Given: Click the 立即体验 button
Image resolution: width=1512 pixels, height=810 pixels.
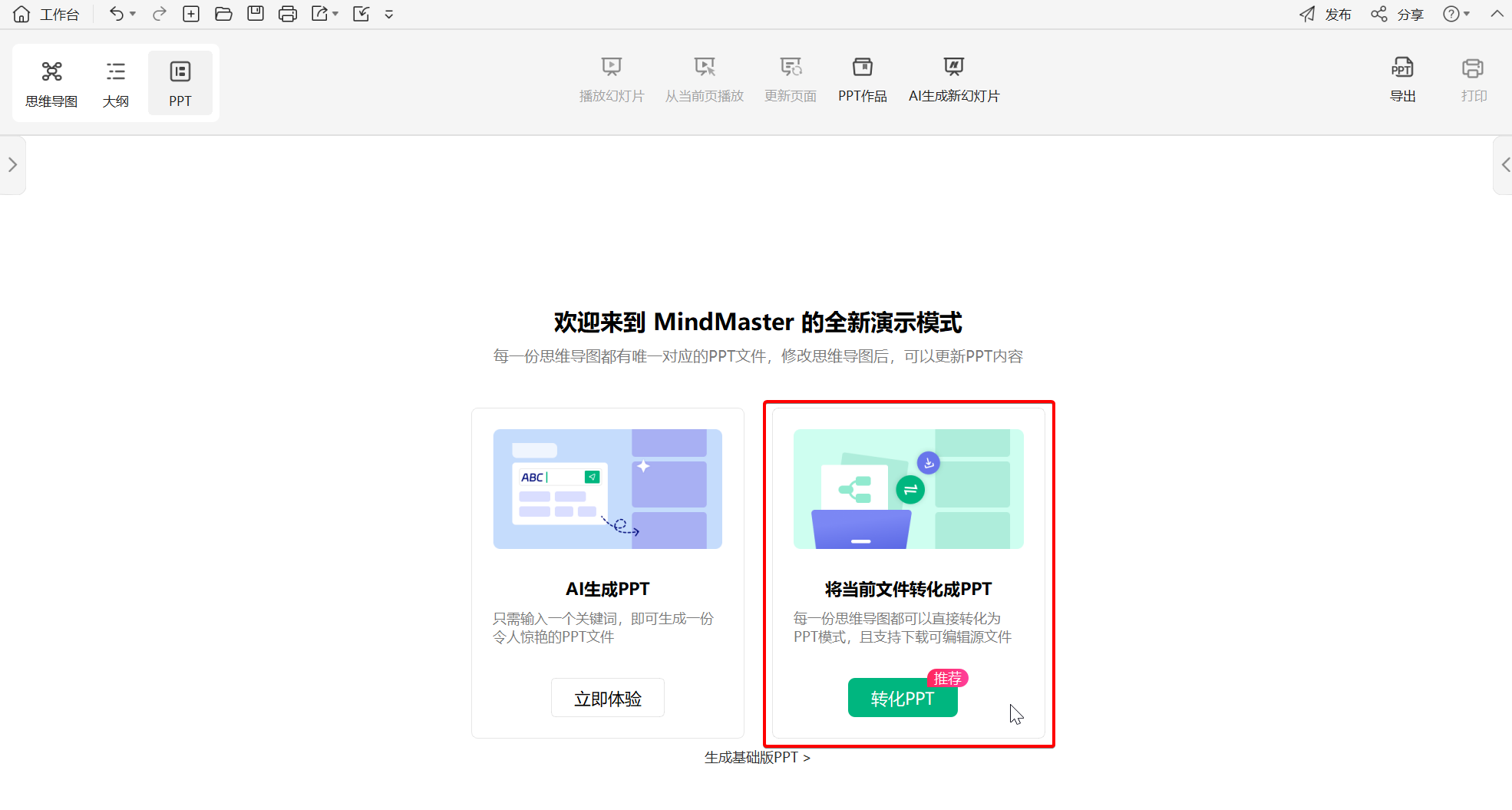Looking at the screenshot, I should coord(608,698).
